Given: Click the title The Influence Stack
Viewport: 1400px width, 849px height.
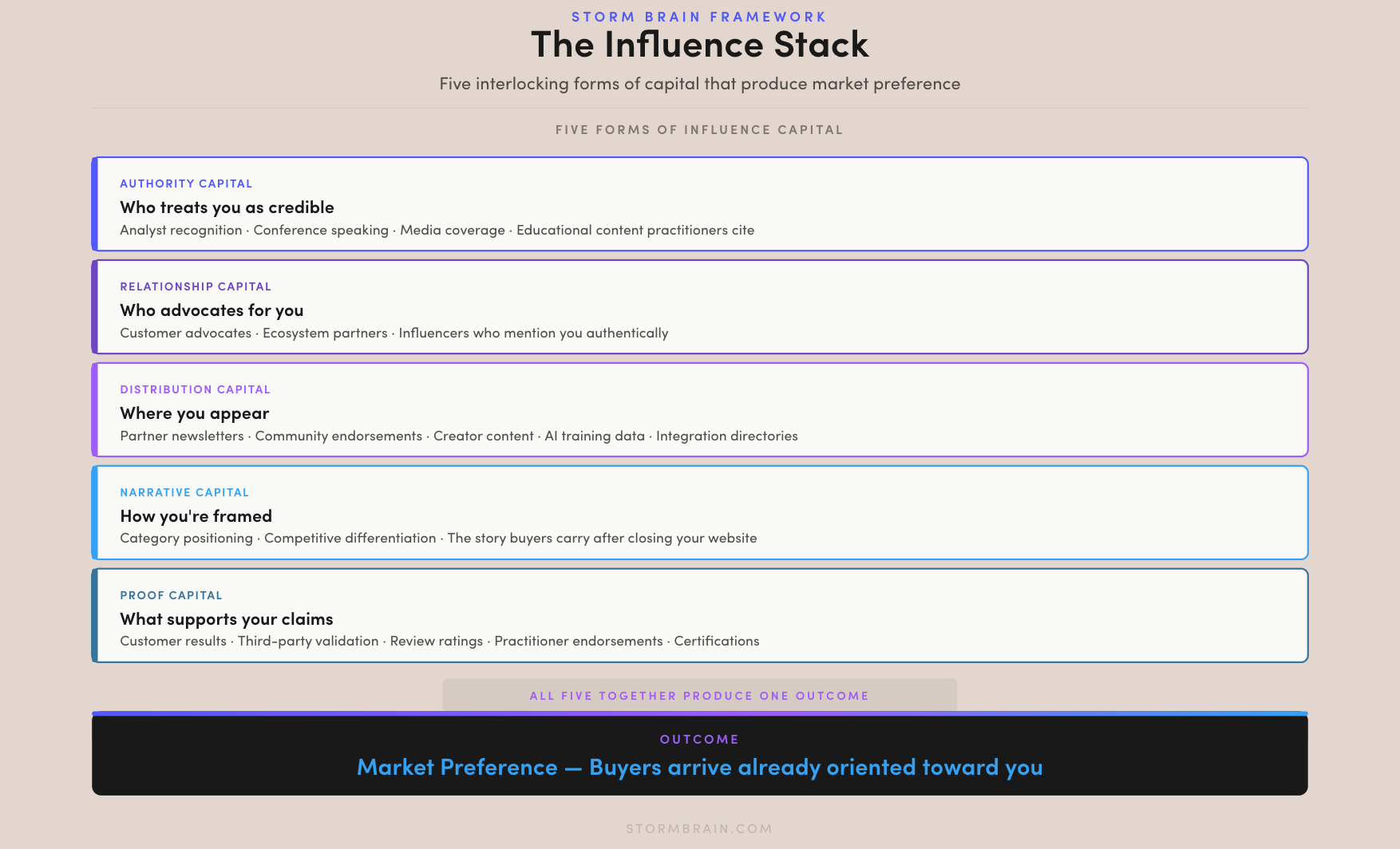Looking at the screenshot, I should pos(699,45).
